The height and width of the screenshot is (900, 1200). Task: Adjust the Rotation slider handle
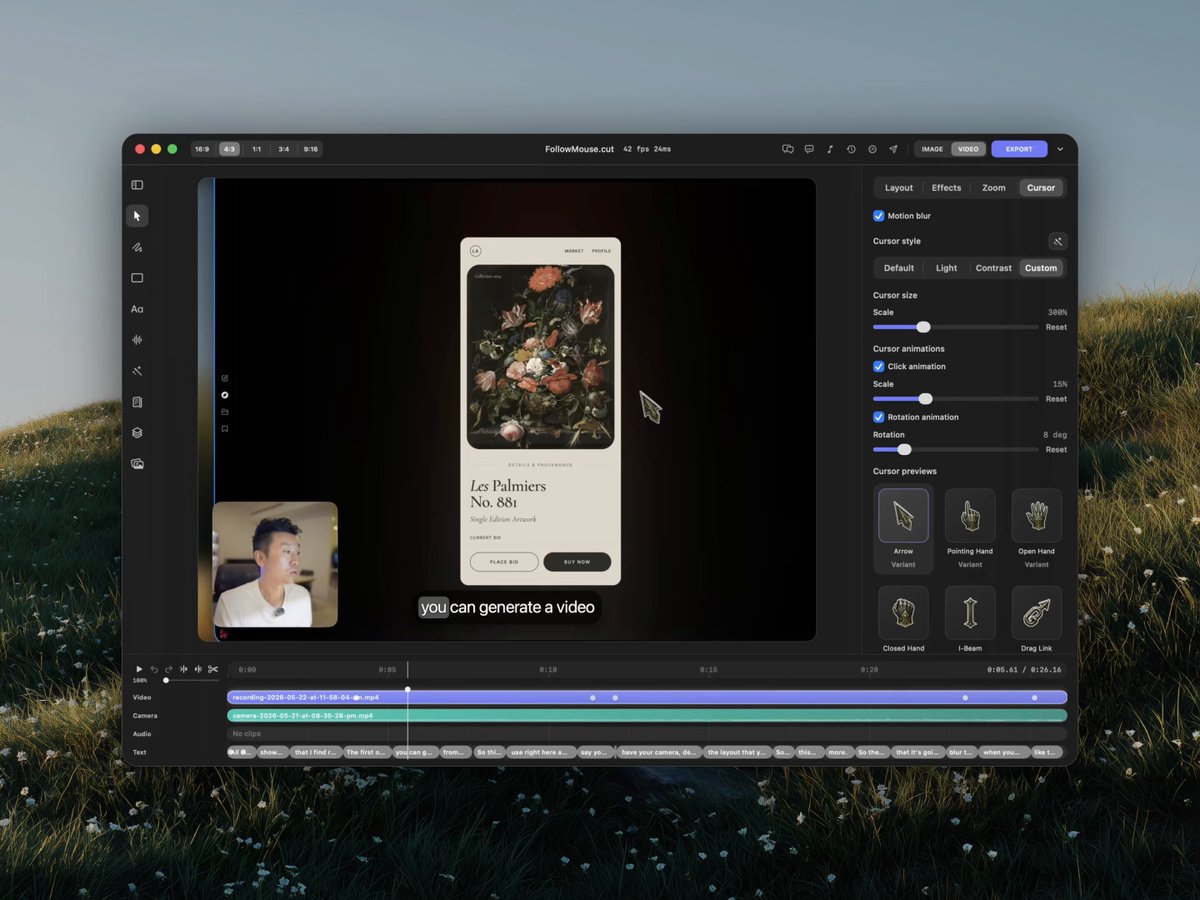click(904, 450)
